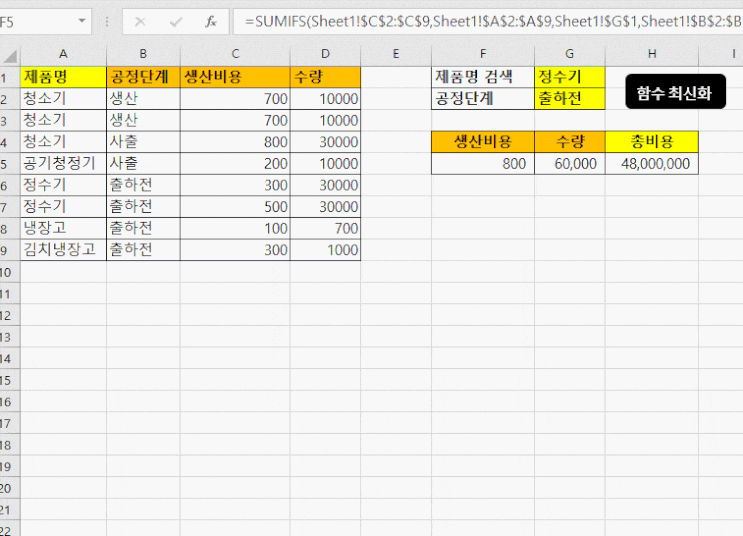The image size is (743, 536).
Task: Select the cell with value 100 in column C
Action: (235, 228)
